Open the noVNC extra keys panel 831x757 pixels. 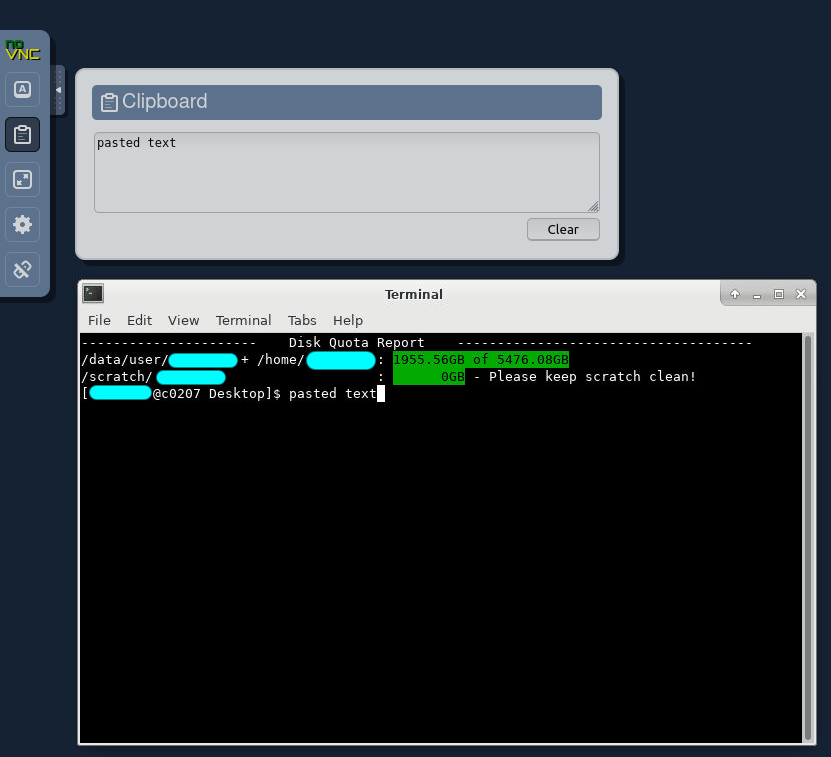point(22,89)
